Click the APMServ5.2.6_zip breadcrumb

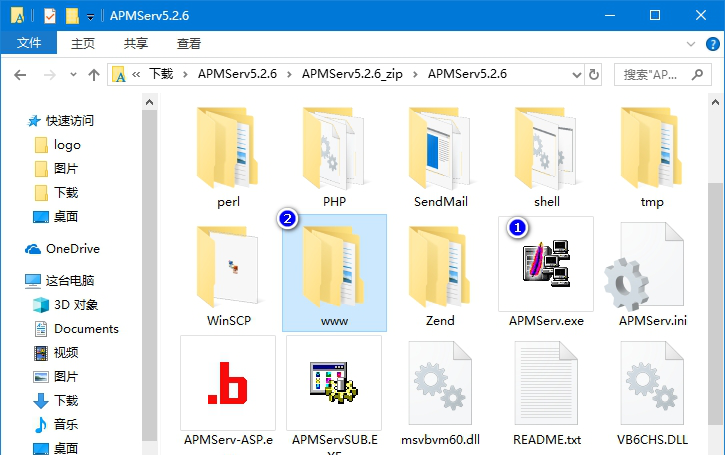(352, 74)
